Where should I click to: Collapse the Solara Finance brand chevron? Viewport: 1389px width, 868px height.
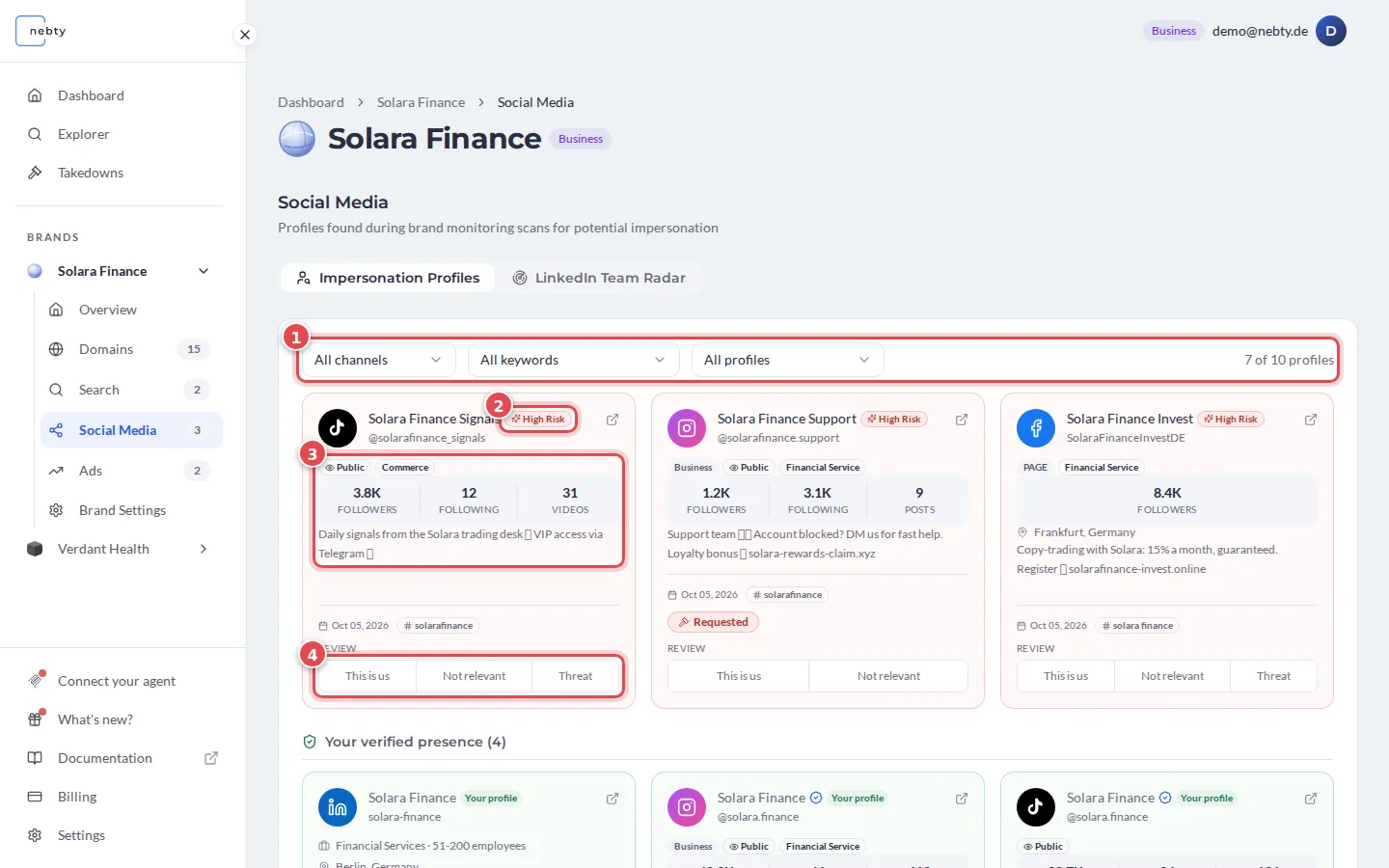[204, 271]
